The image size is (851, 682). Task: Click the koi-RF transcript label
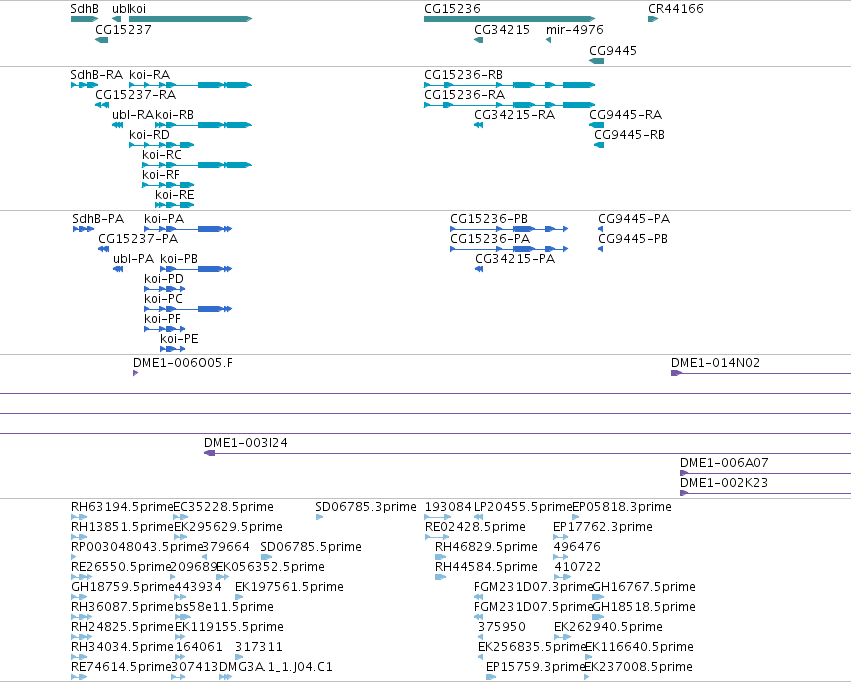tap(161, 175)
